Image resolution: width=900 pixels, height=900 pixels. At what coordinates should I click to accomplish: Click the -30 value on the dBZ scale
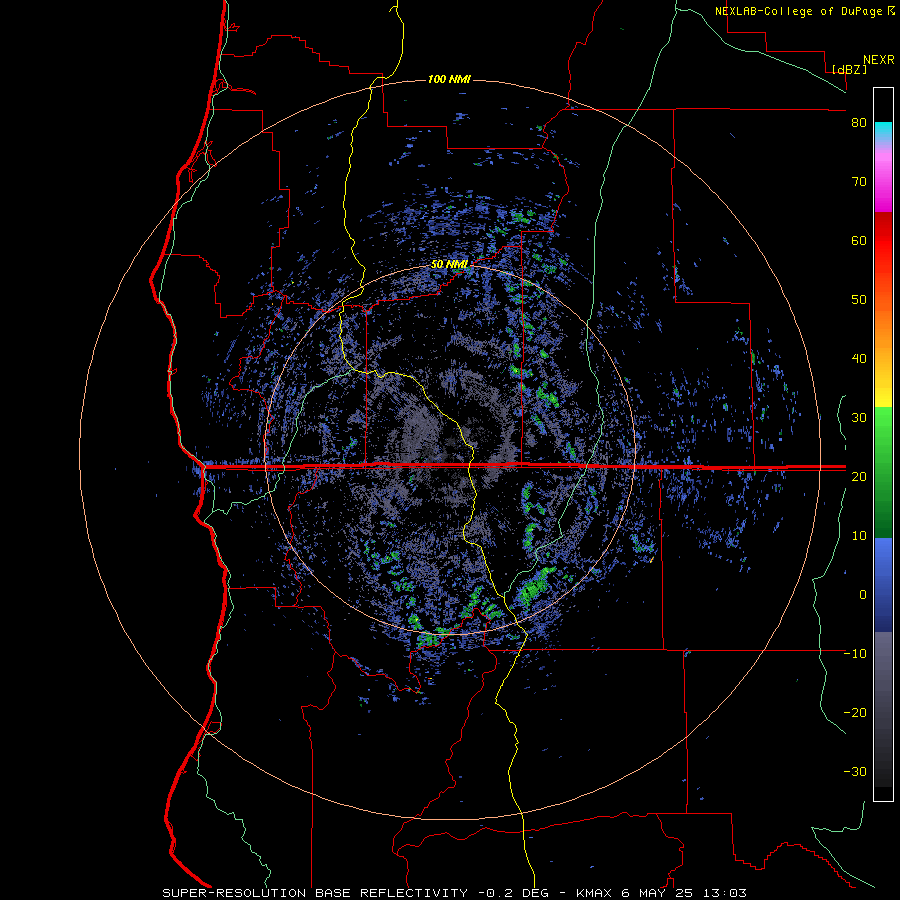[x=855, y=771]
